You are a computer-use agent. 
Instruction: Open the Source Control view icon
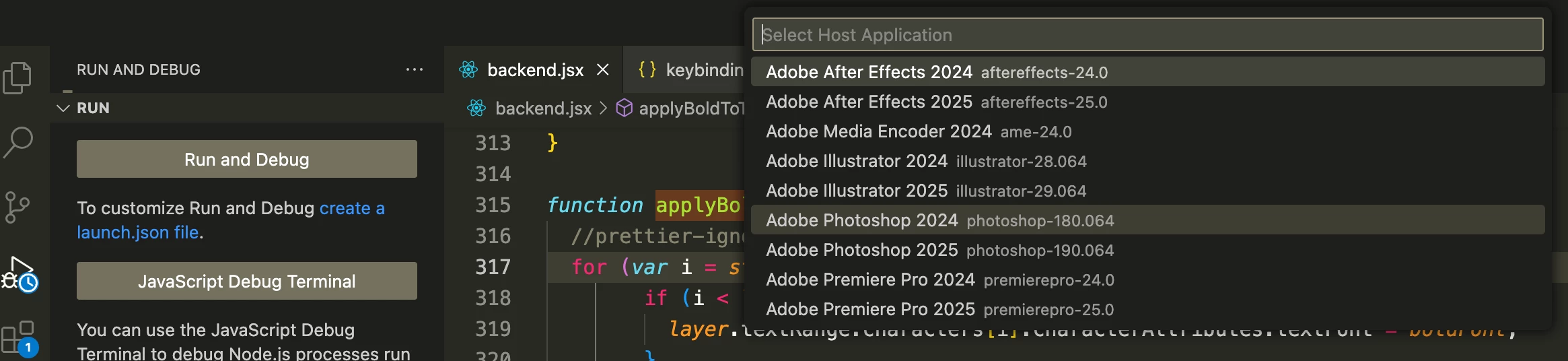tap(17, 207)
